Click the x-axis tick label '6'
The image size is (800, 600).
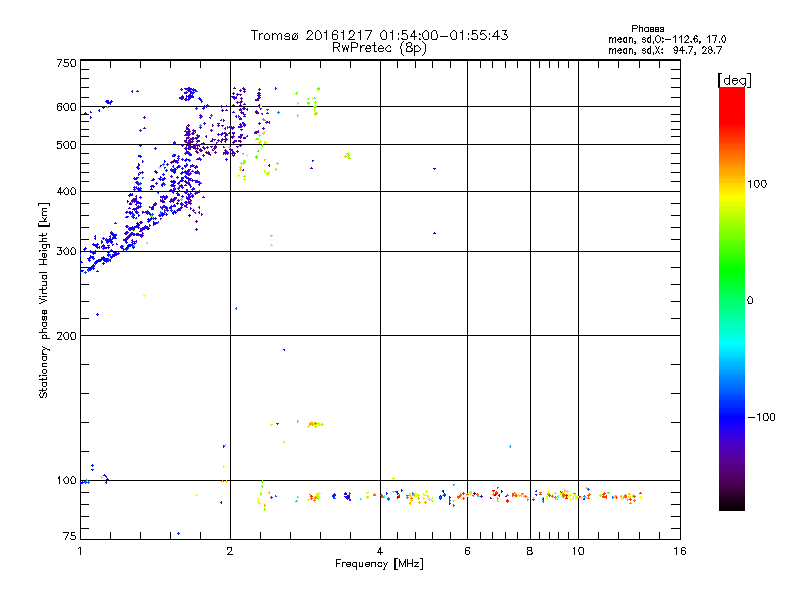[x=467, y=551]
